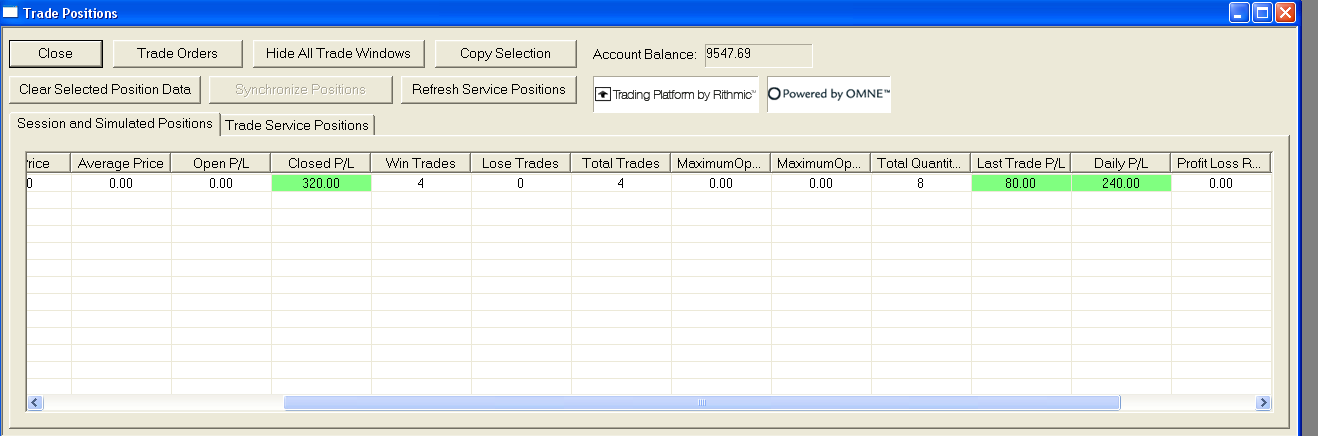Click the Daily P/L column header

click(1121, 163)
